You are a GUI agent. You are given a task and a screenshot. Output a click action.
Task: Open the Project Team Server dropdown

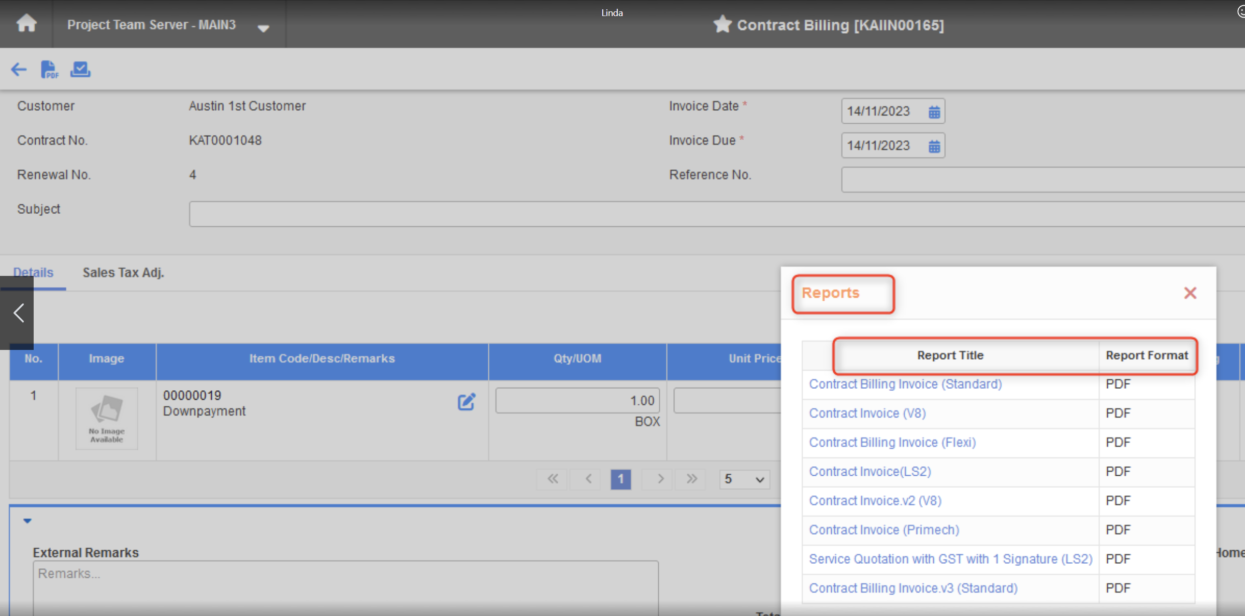262,28
